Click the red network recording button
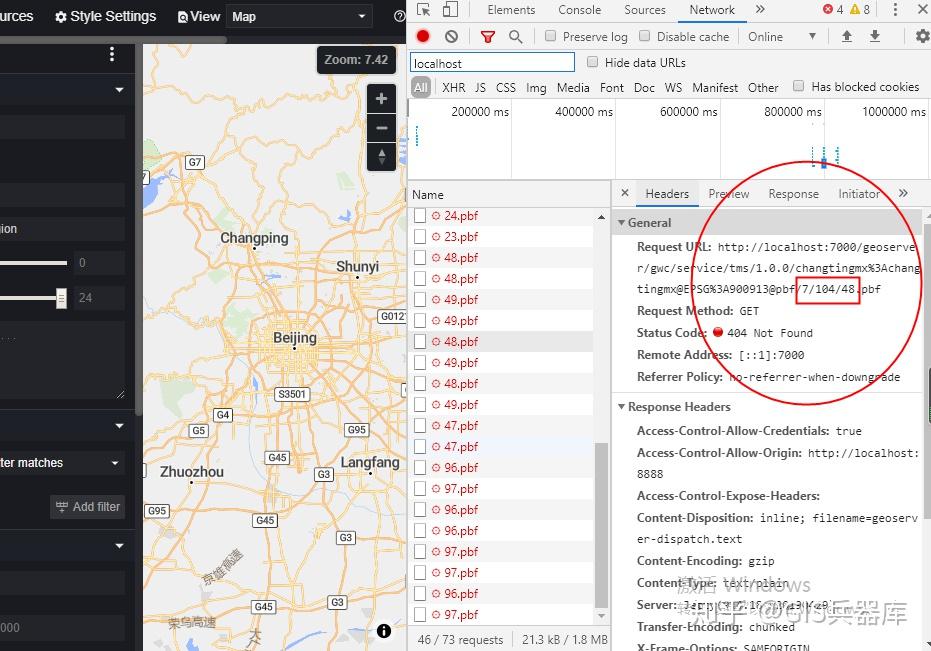Screen dimensions: 931x651 click(422, 35)
